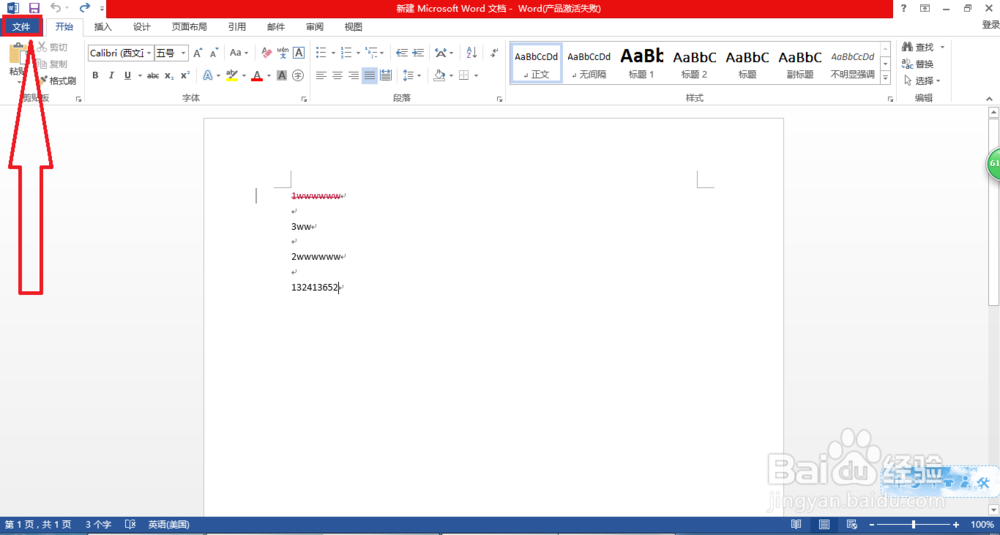Open the borders dropdown arrow
The width and height of the screenshot is (1000, 535).
[x=476, y=75]
